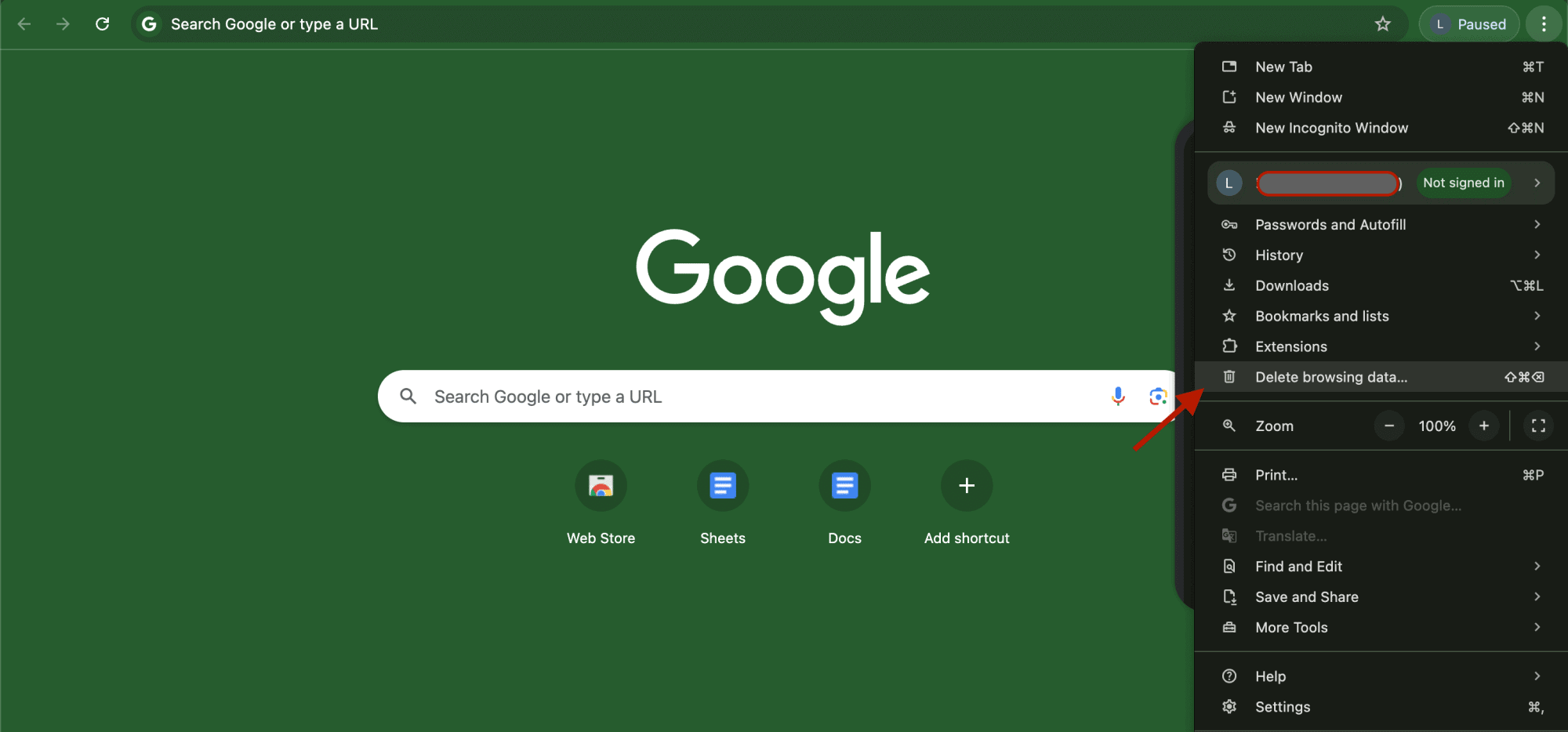Select New Tab from the menu

tap(1381, 67)
